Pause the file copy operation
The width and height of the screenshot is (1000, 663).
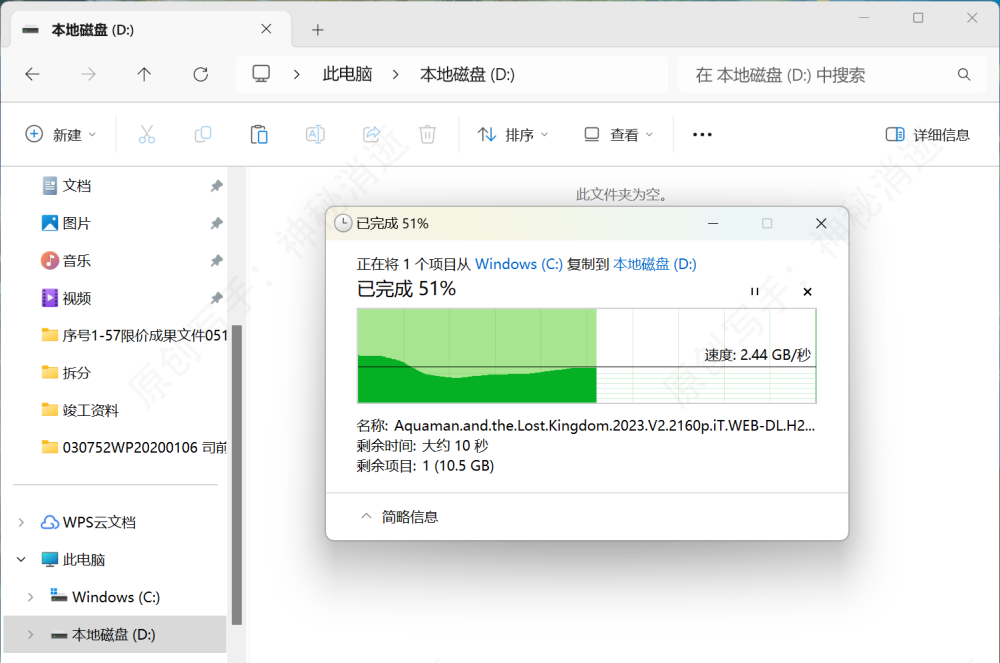click(x=754, y=291)
